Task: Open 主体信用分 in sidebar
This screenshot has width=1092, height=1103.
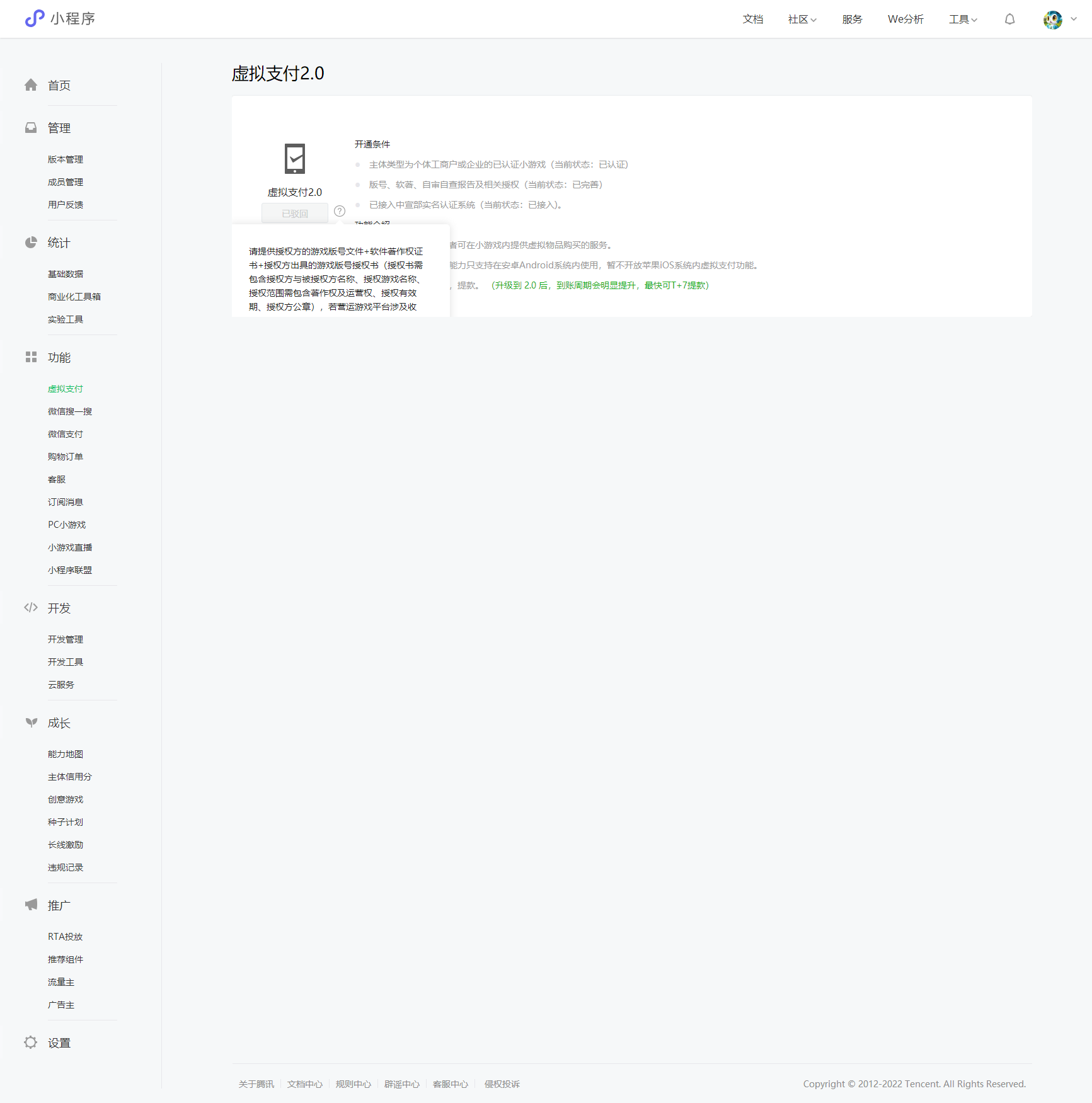Action: 70,777
